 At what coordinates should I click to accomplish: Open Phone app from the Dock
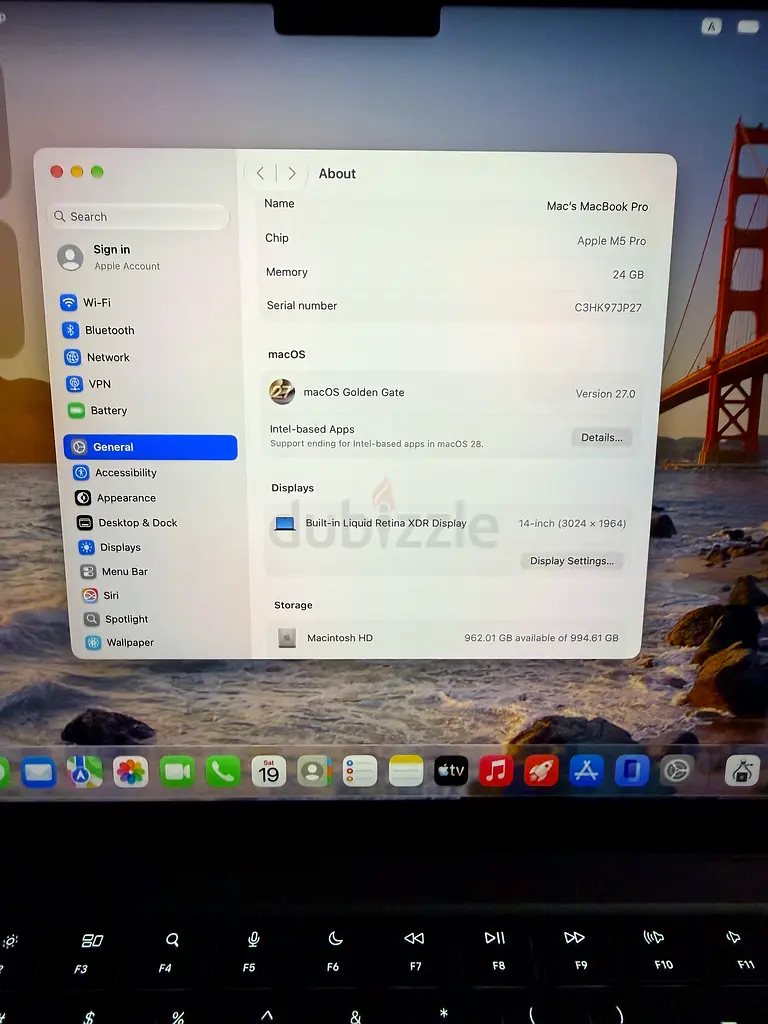[223, 772]
